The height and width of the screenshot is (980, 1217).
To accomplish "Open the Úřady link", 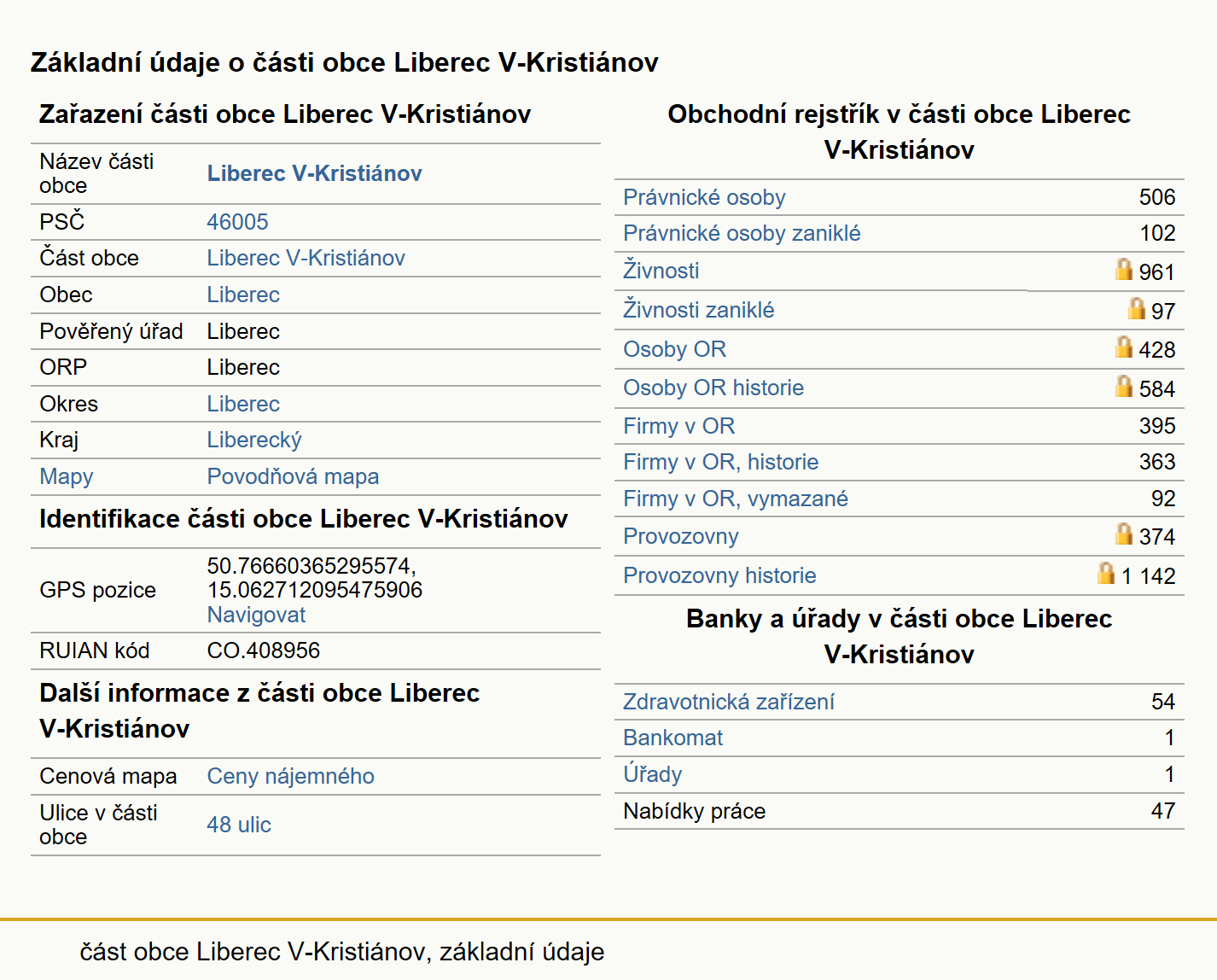I will 652,774.
